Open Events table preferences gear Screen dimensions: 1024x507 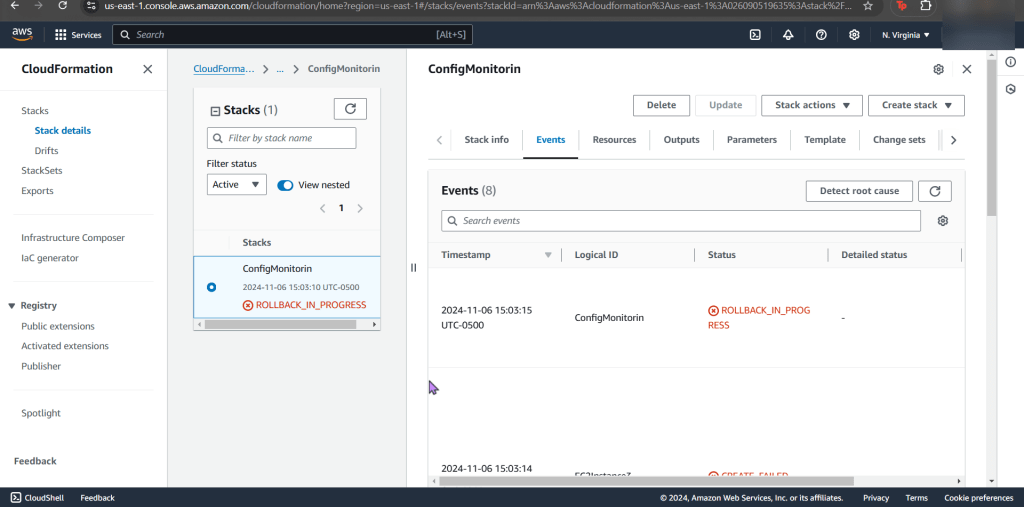pos(942,221)
